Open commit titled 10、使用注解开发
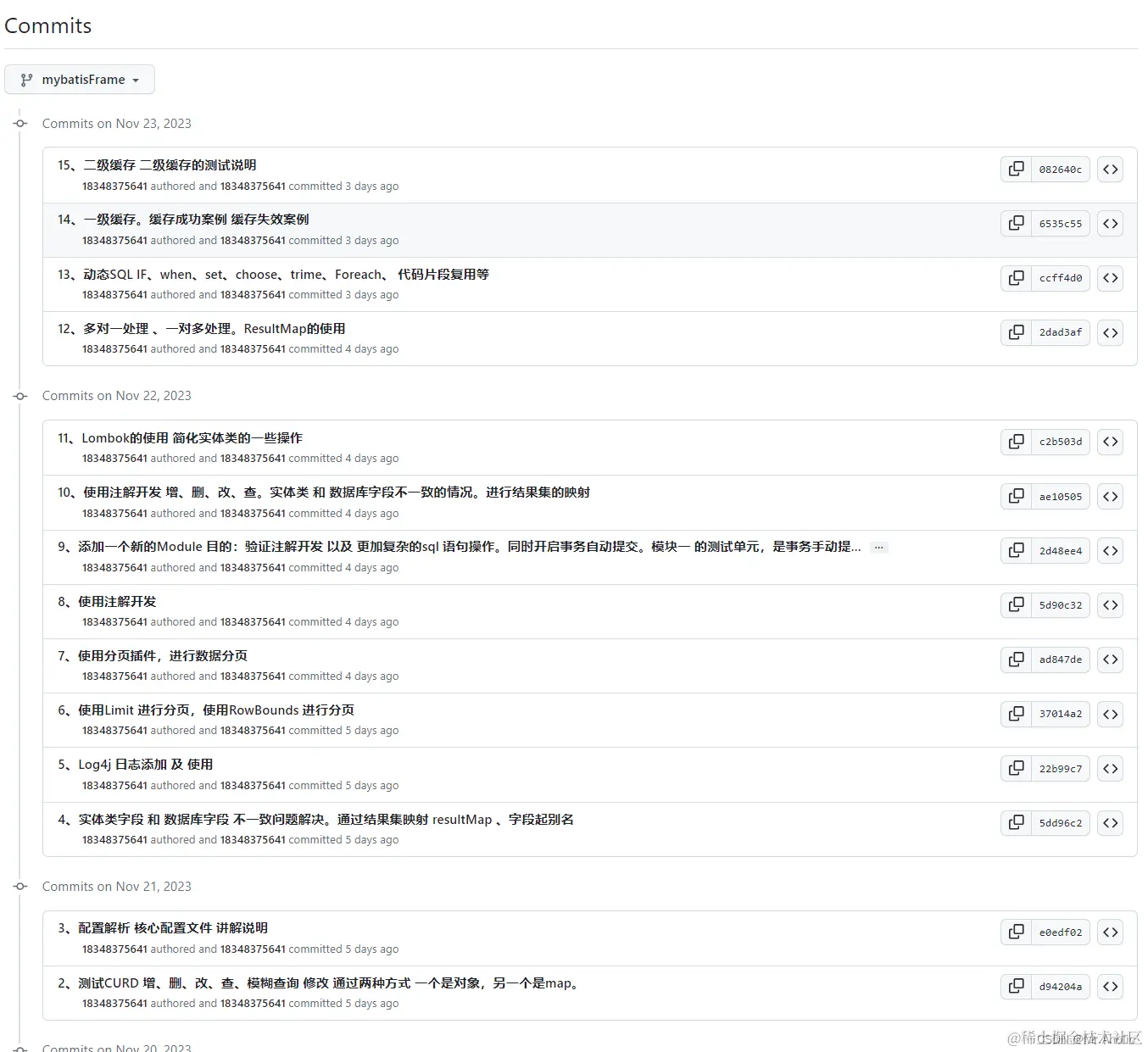The width and height of the screenshot is (1148, 1052). point(324,493)
